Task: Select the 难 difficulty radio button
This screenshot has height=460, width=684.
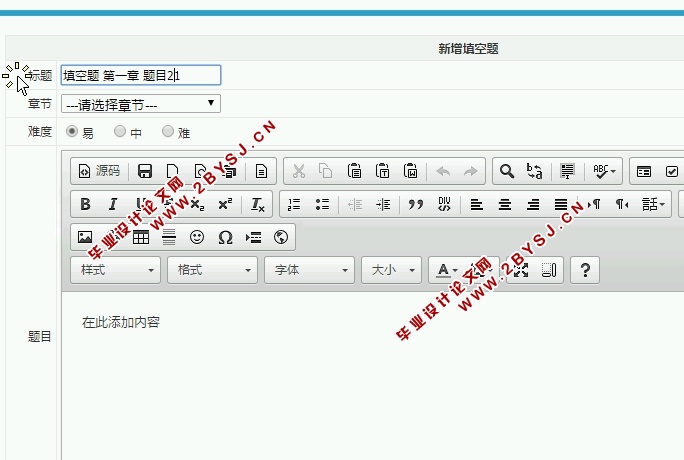Action: 168,131
